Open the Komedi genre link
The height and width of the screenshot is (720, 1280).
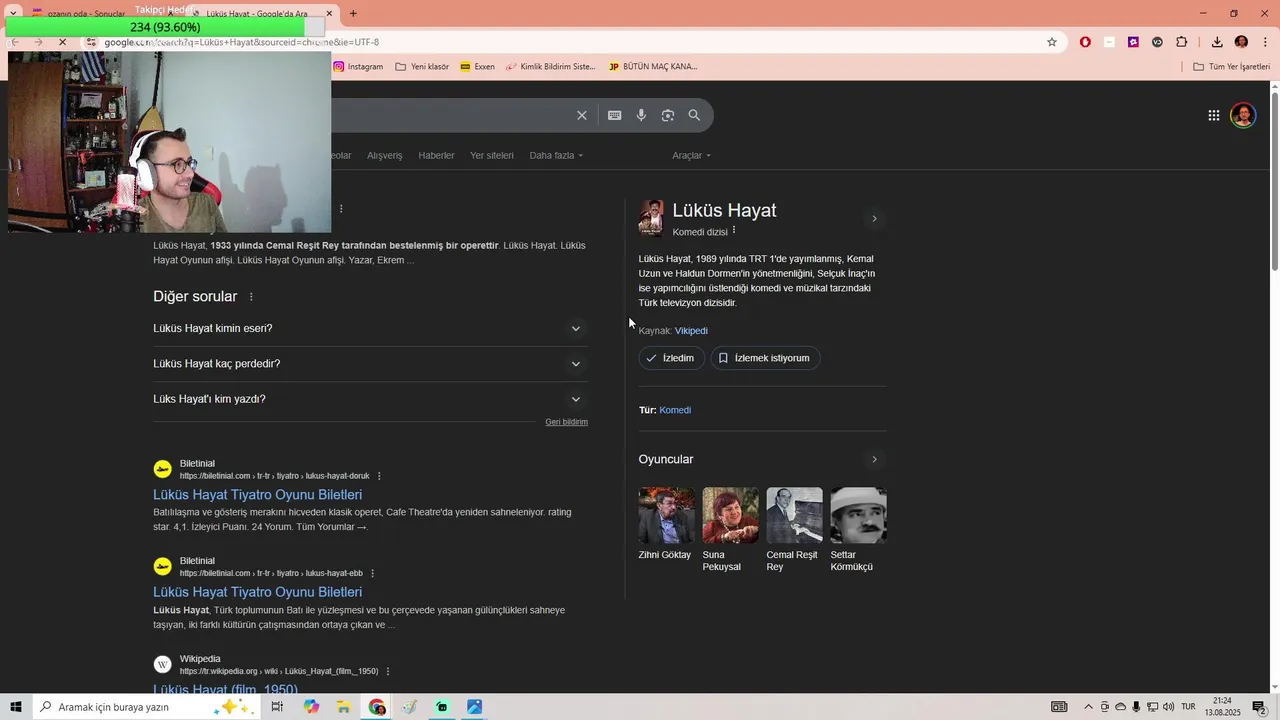(x=675, y=410)
